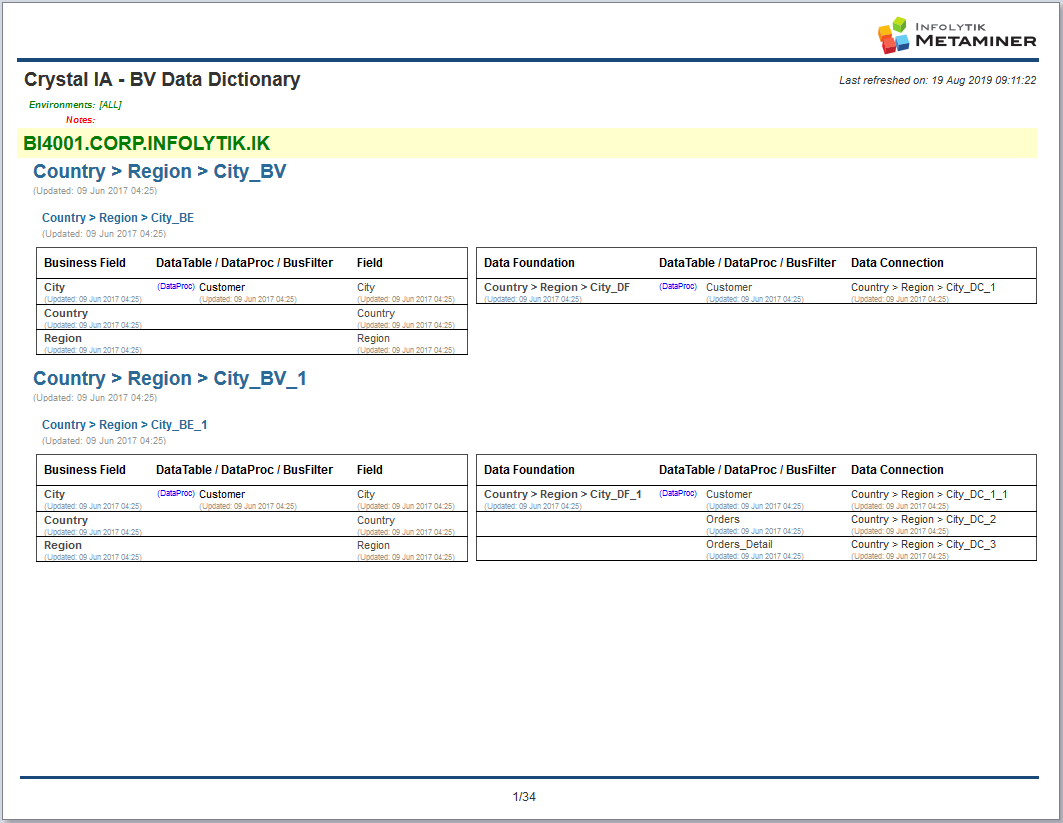Open the "Country > Region > City_BV_1" heading link
This screenshot has height=823, width=1063.
(169, 378)
